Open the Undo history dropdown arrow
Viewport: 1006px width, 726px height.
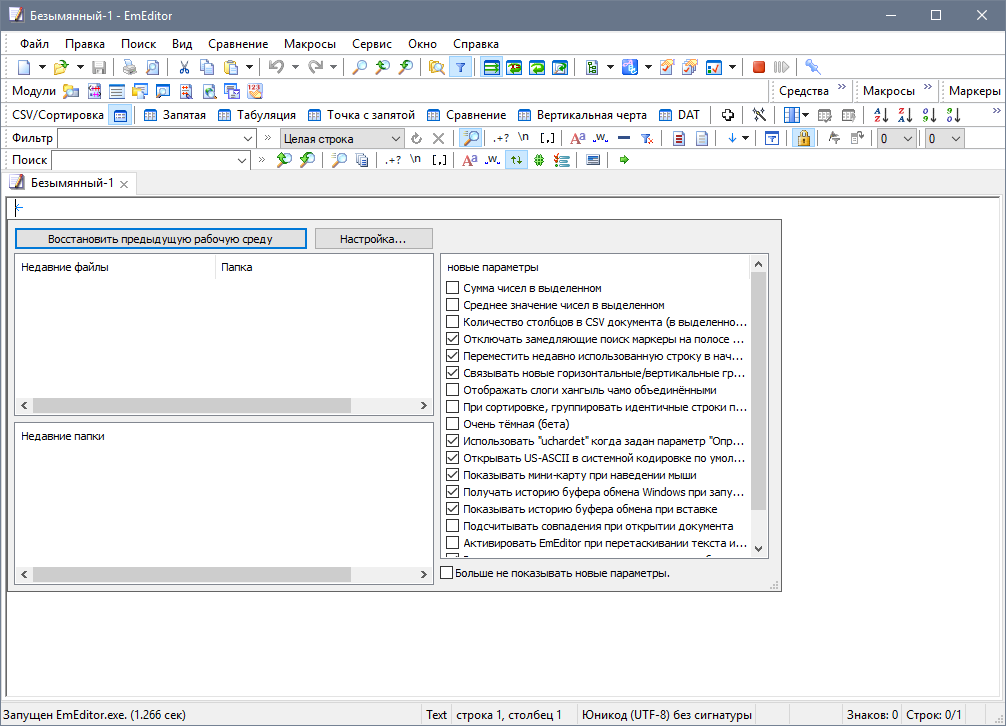click(294, 67)
